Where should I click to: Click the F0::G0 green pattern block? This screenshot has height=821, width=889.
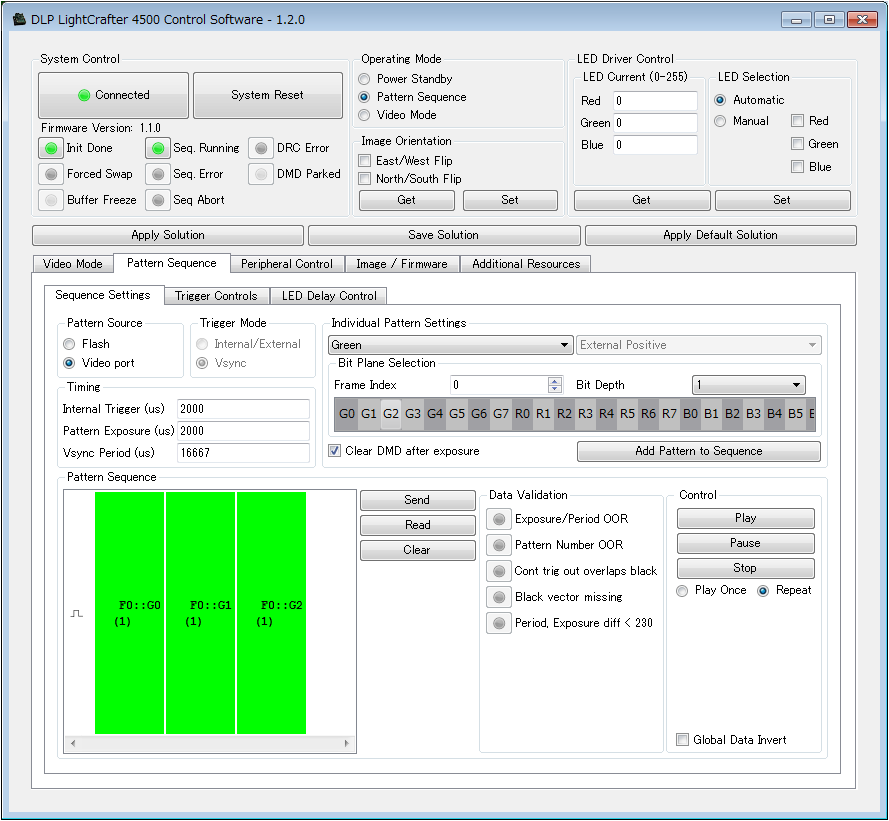tap(129, 613)
